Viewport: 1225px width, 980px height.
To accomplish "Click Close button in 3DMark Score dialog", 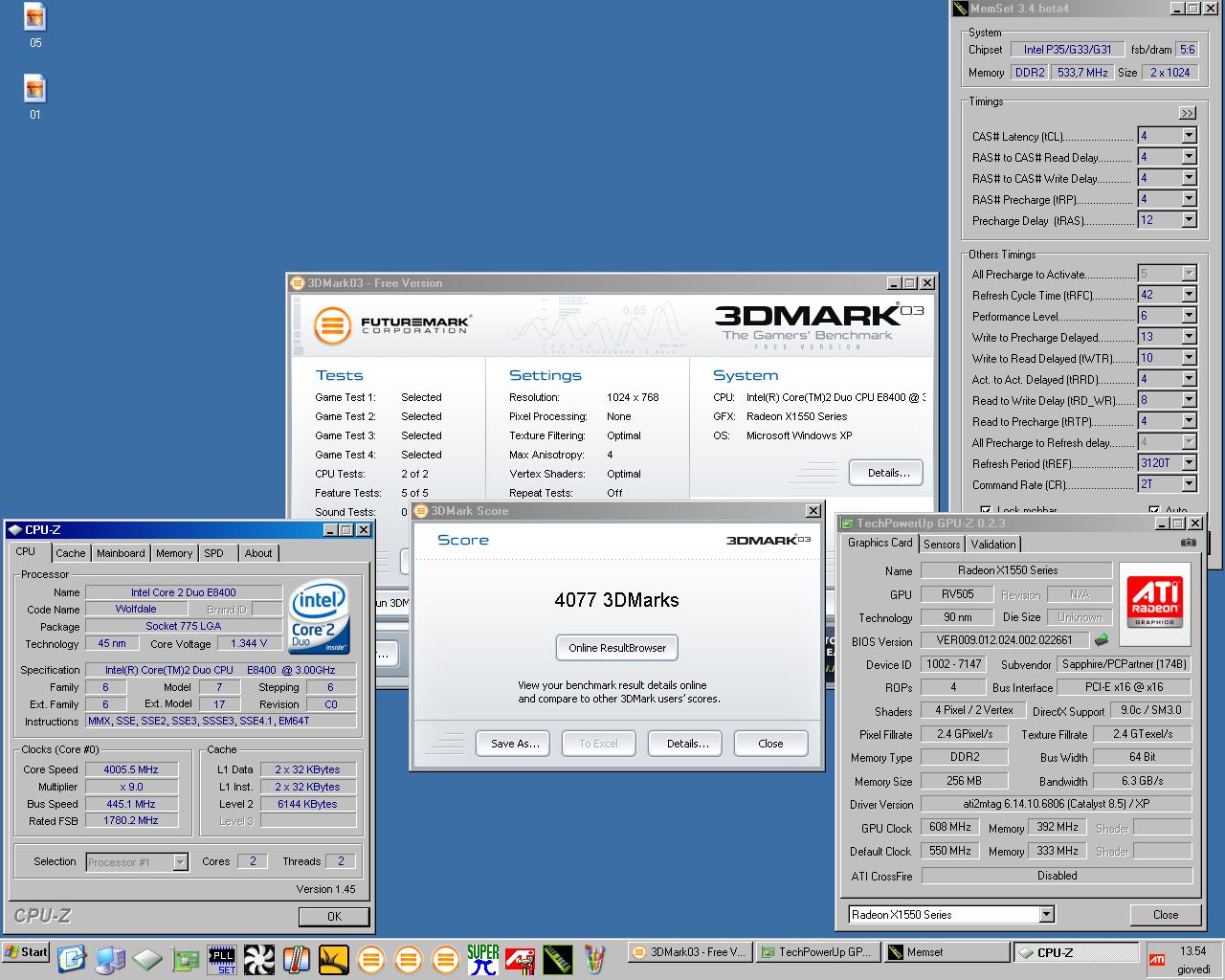I will [770, 744].
